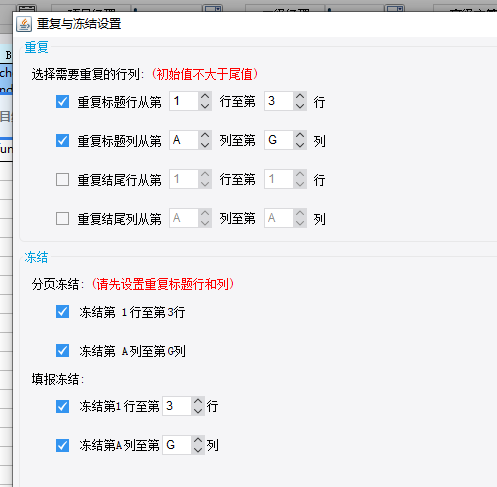Increase the 重复标题列 start column value
This screenshot has height=487, width=497.
tap(205, 135)
